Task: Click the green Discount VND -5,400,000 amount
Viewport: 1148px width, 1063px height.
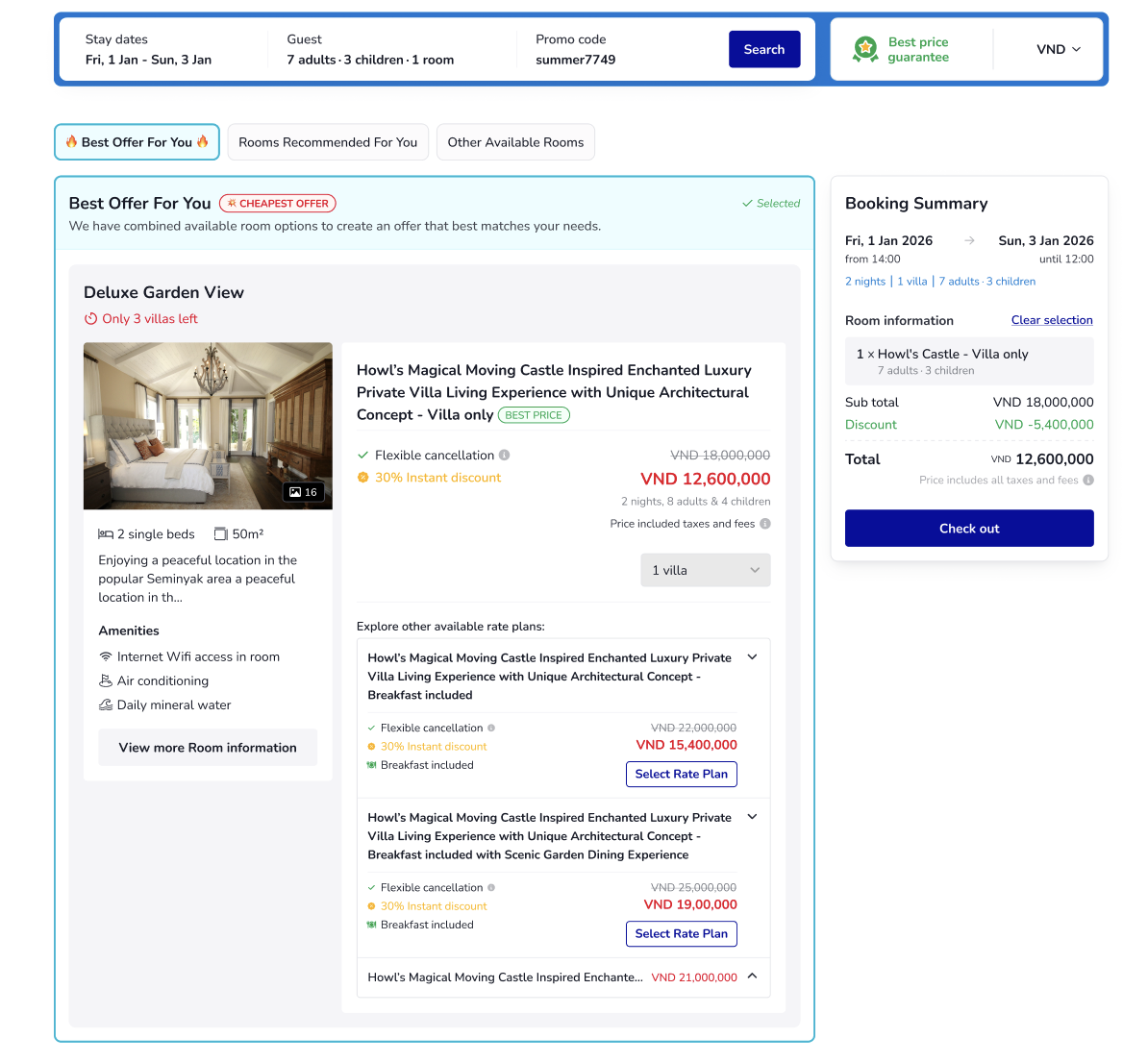Action: [1044, 425]
